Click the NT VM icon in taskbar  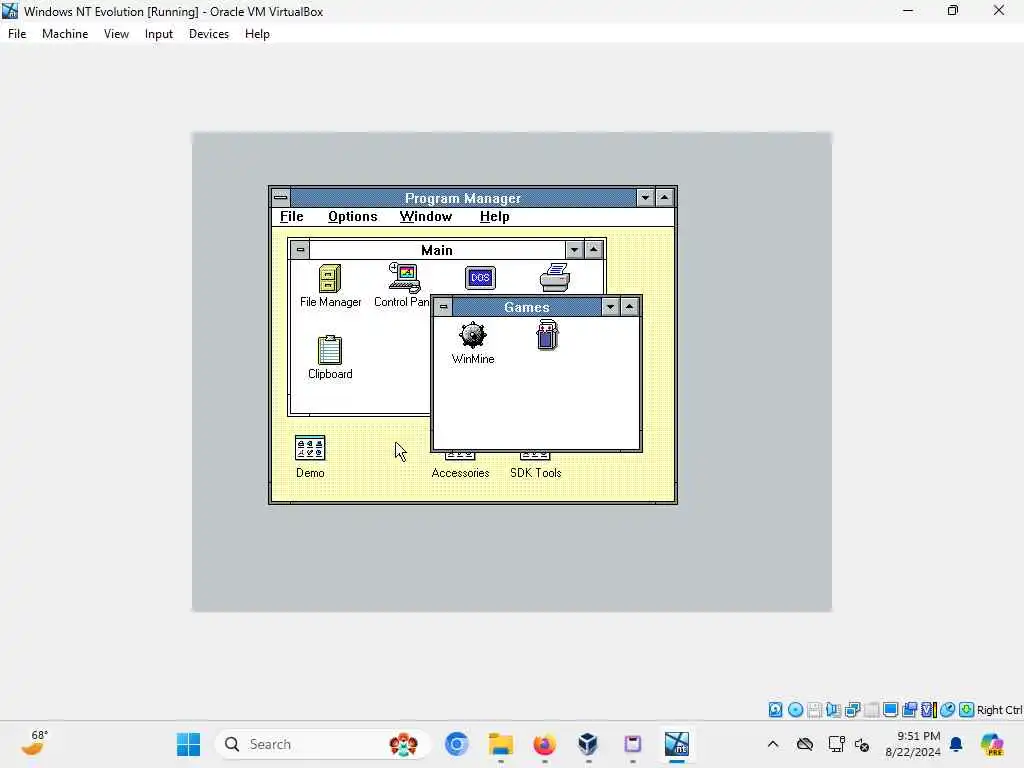(x=677, y=744)
